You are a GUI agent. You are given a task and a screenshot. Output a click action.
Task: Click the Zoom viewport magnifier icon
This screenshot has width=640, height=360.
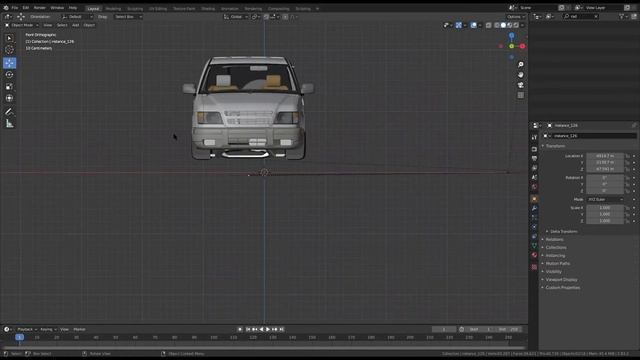point(521,64)
